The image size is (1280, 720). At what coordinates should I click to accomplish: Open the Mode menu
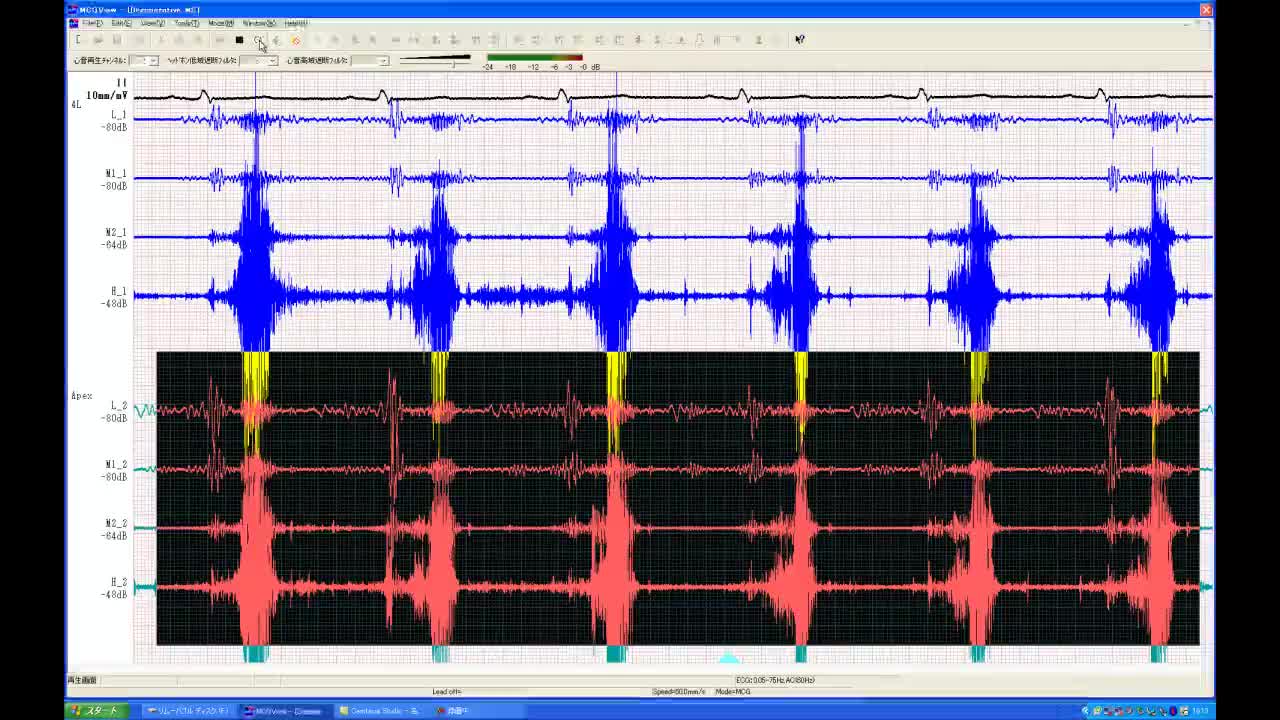[221, 23]
